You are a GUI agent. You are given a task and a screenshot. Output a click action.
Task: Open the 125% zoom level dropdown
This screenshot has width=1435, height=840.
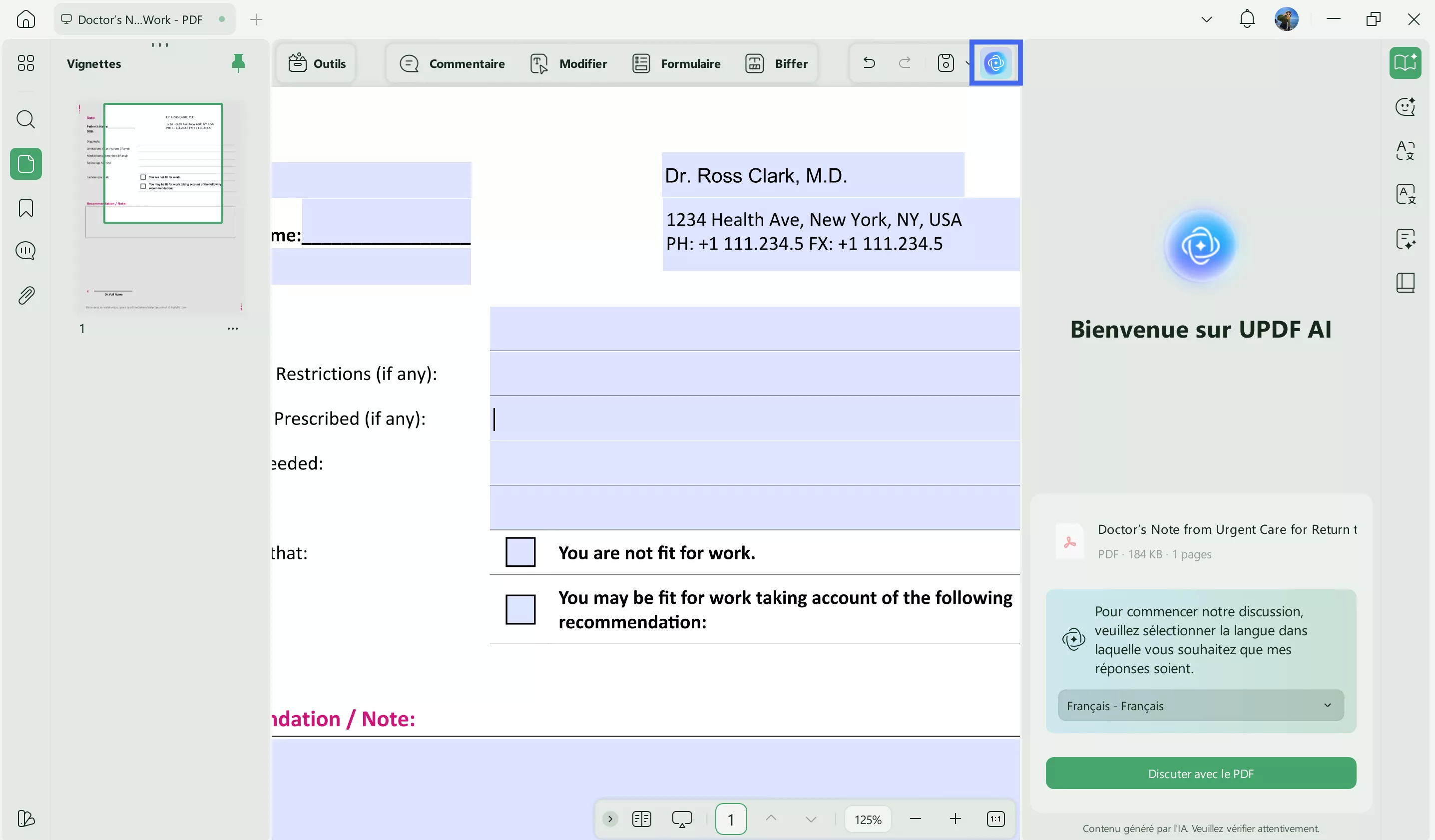tap(867, 820)
